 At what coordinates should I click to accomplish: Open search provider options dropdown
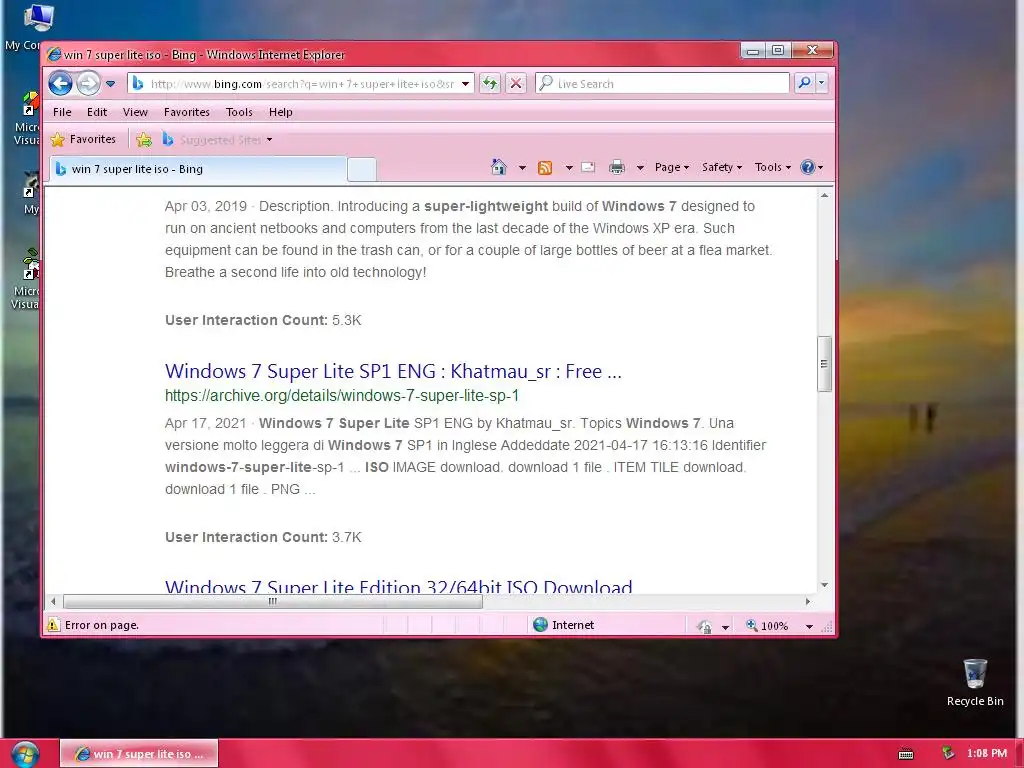click(x=822, y=83)
